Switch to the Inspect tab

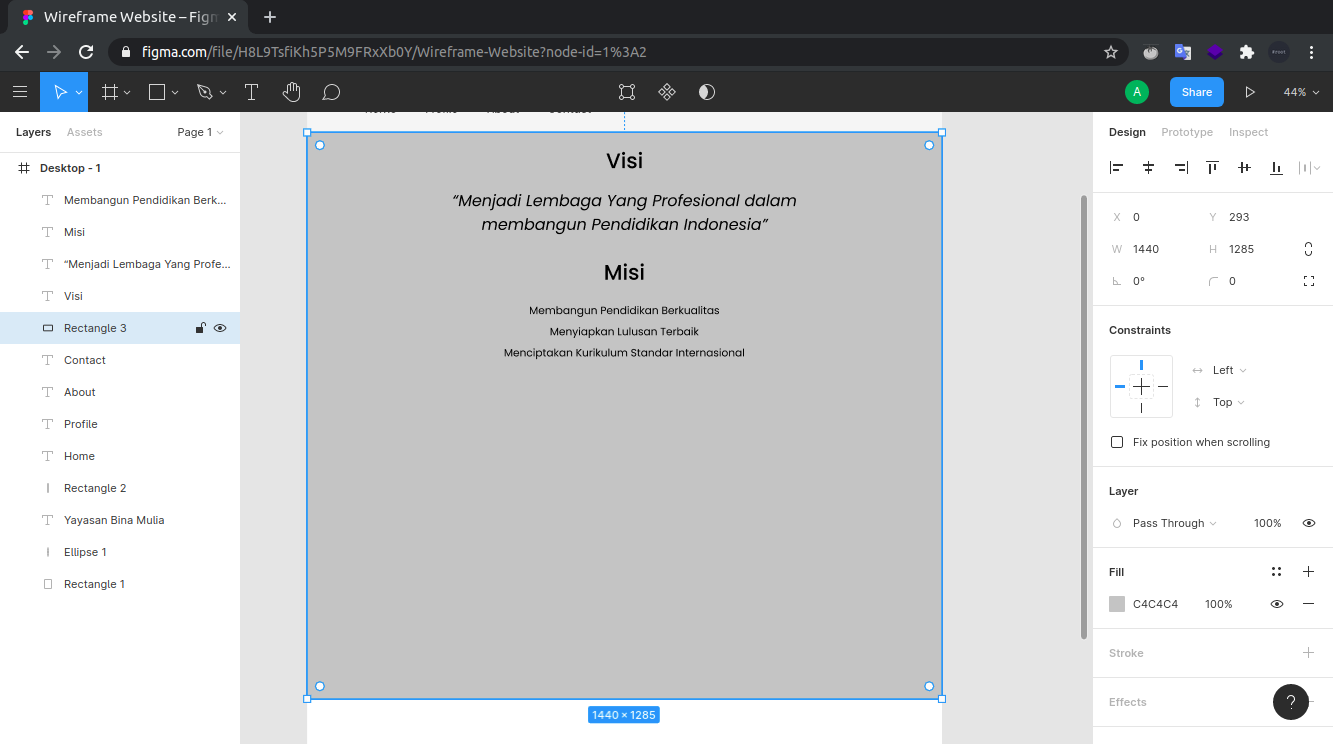[x=1248, y=131]
